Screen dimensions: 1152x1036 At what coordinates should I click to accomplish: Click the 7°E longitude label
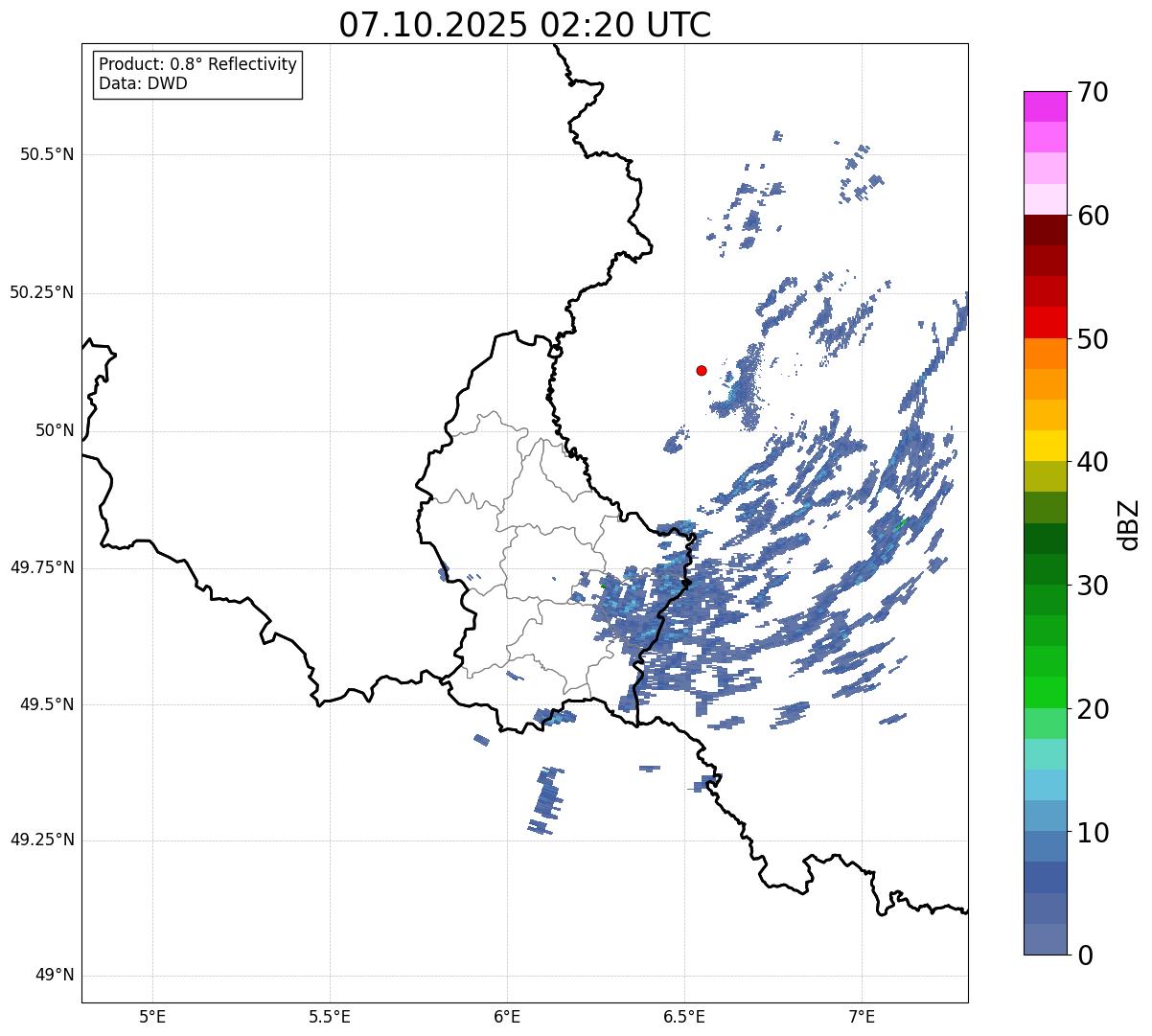click(862, 1016)
